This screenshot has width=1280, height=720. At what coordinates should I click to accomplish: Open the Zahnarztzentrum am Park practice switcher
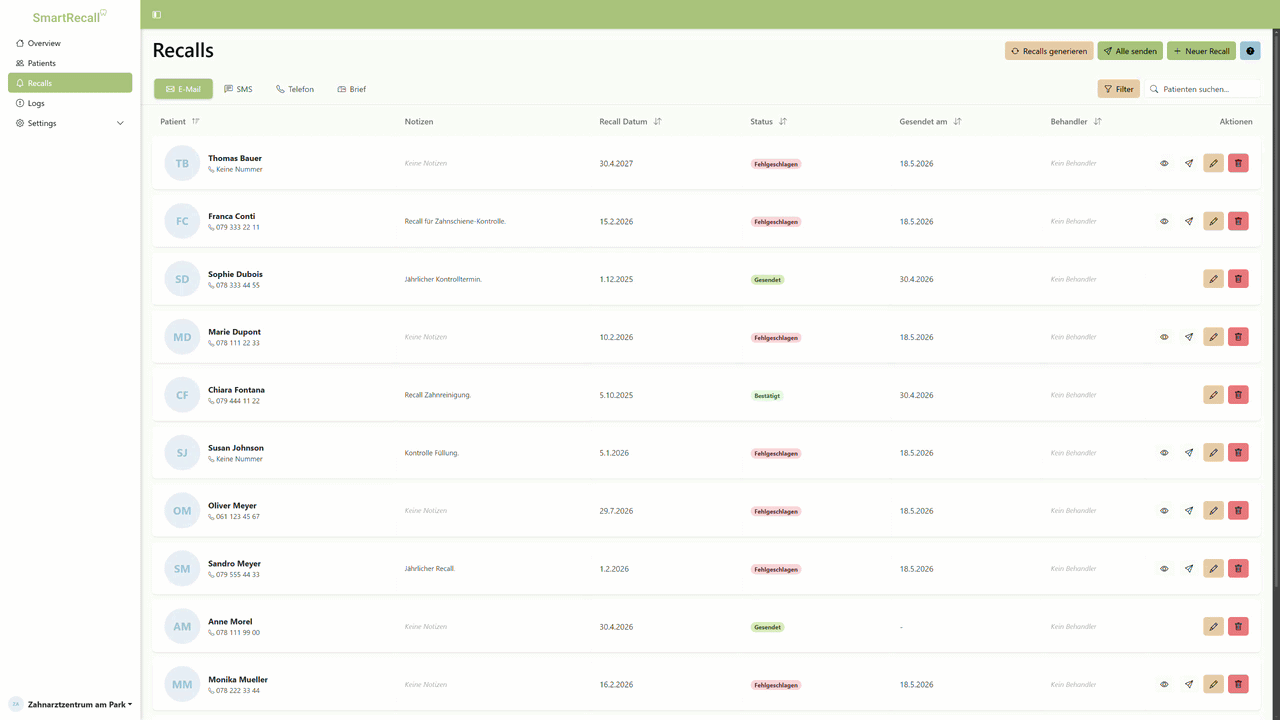click(70, 704)
